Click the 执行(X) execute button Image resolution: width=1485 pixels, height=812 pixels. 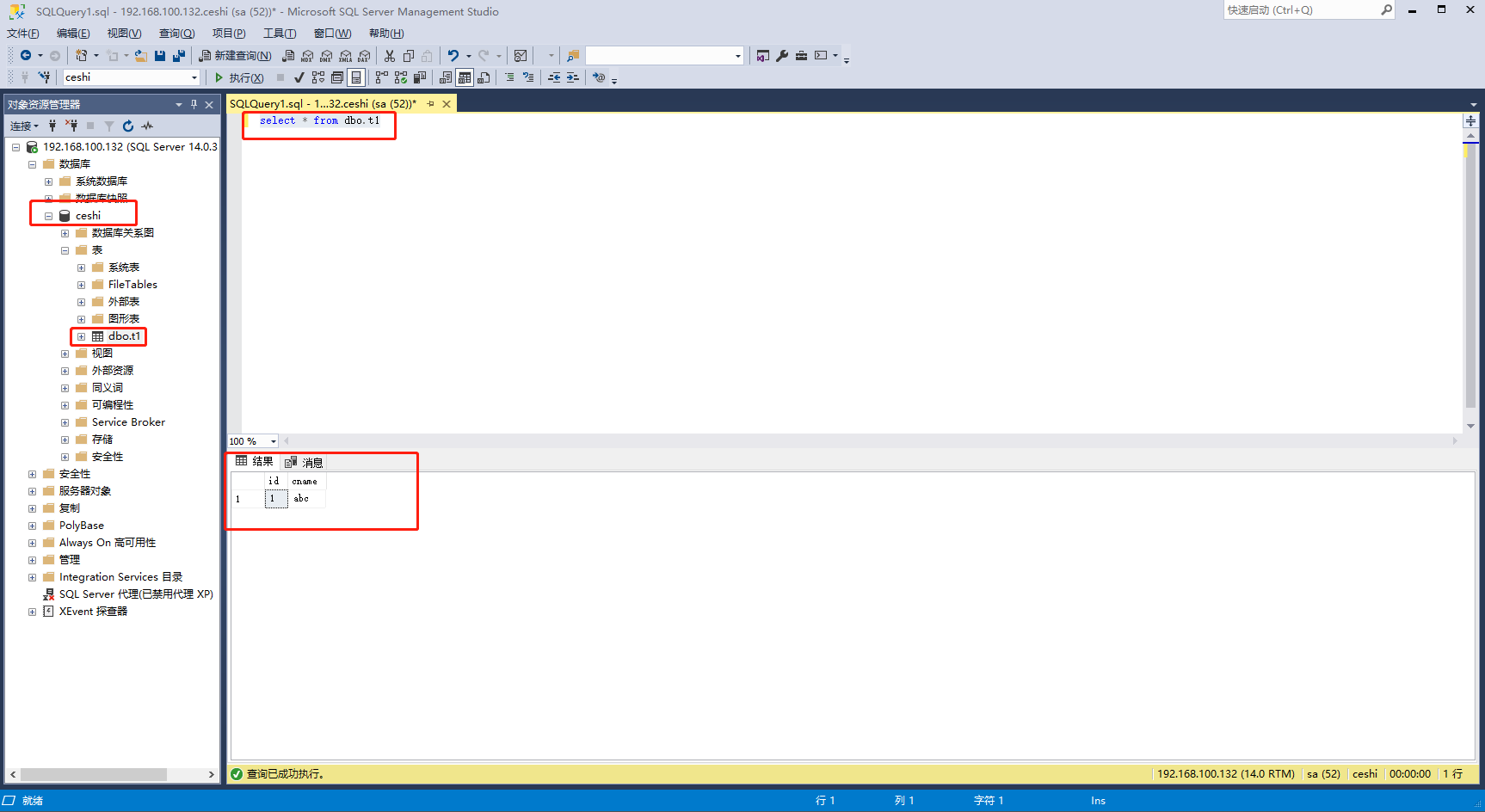click(x=239, y=77)
